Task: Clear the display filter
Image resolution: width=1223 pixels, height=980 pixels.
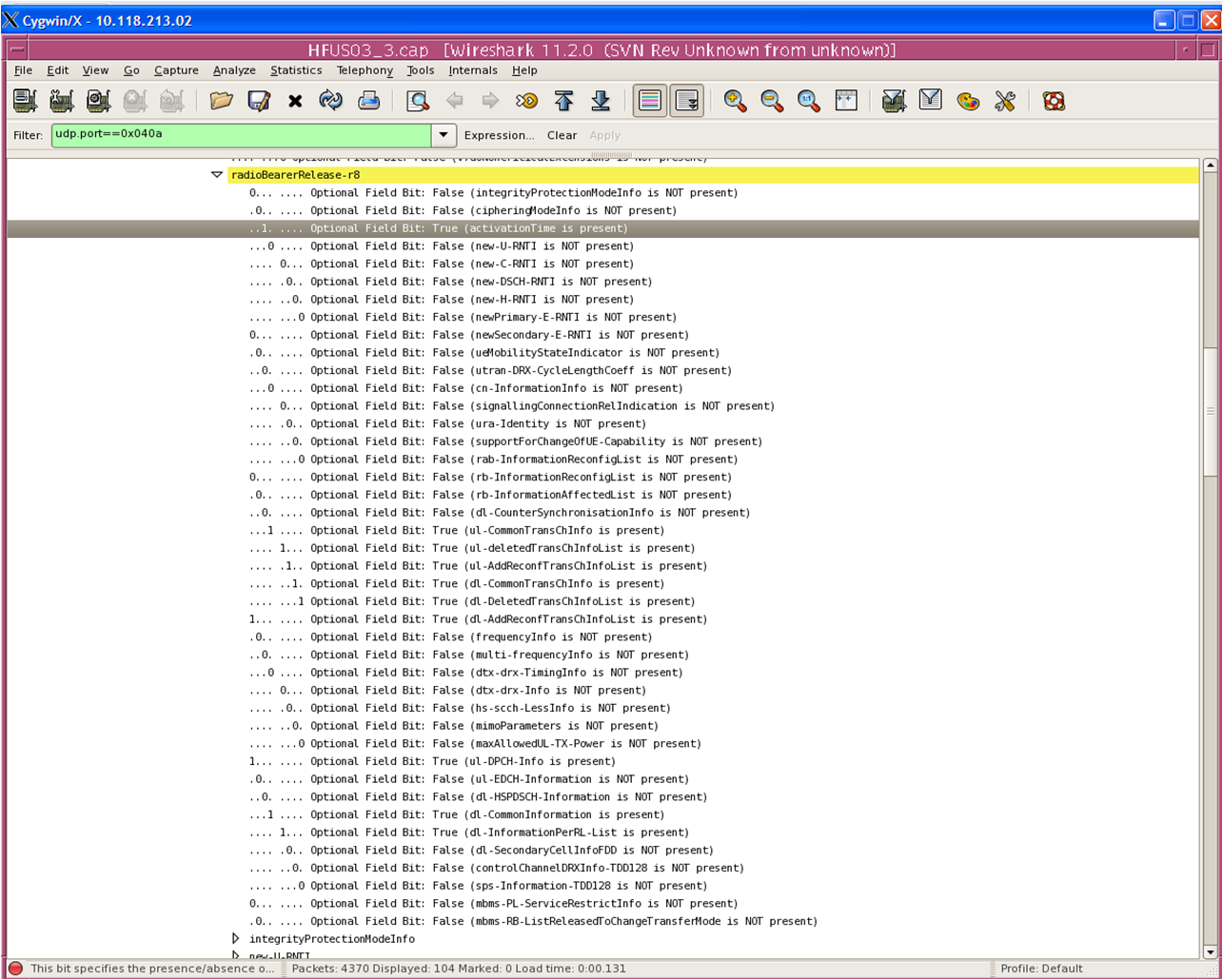Action: [562, 135]
